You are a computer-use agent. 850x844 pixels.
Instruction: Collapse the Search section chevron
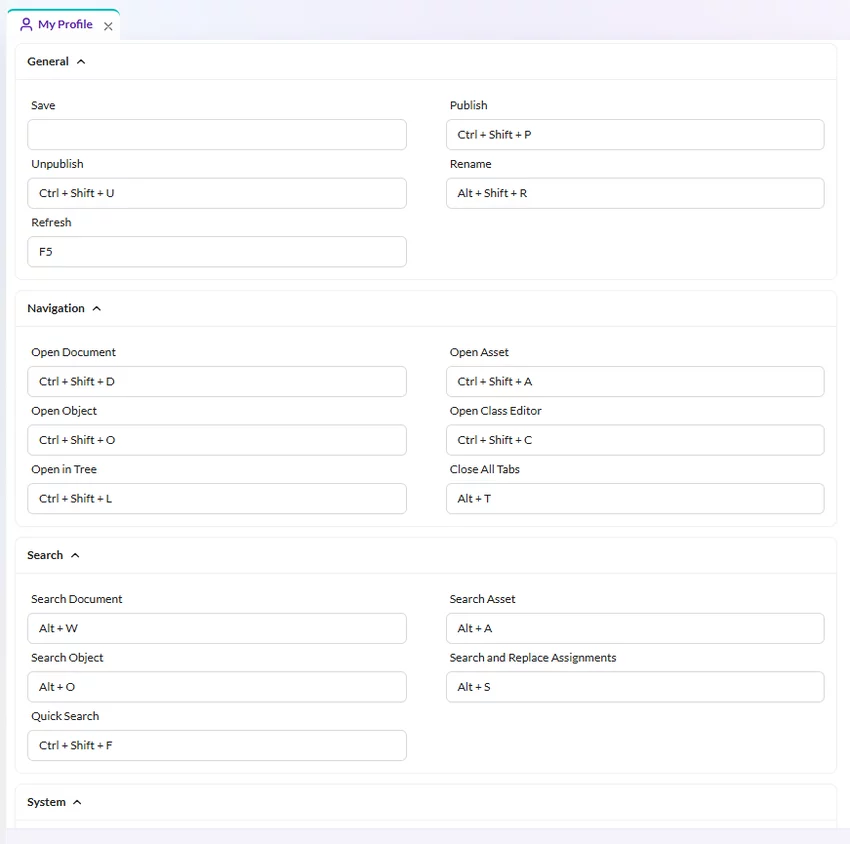coord(75,555)
